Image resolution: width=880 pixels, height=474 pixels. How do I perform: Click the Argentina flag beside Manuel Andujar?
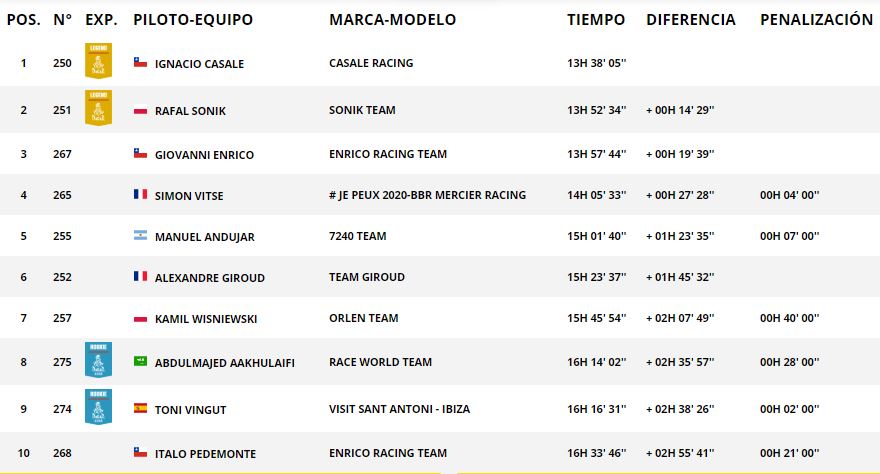(141, 236)
